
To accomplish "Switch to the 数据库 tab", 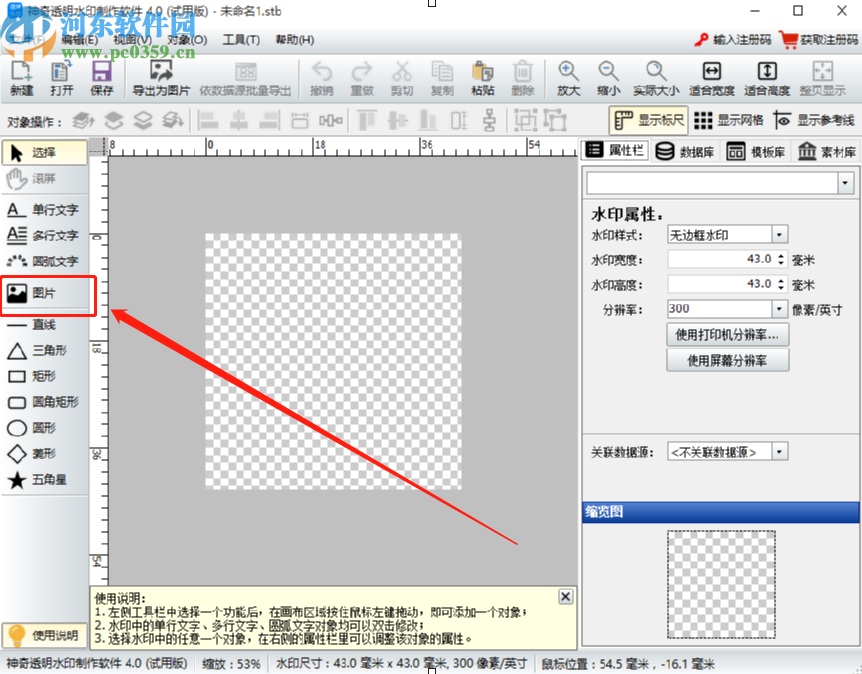I will coord(684,151).
